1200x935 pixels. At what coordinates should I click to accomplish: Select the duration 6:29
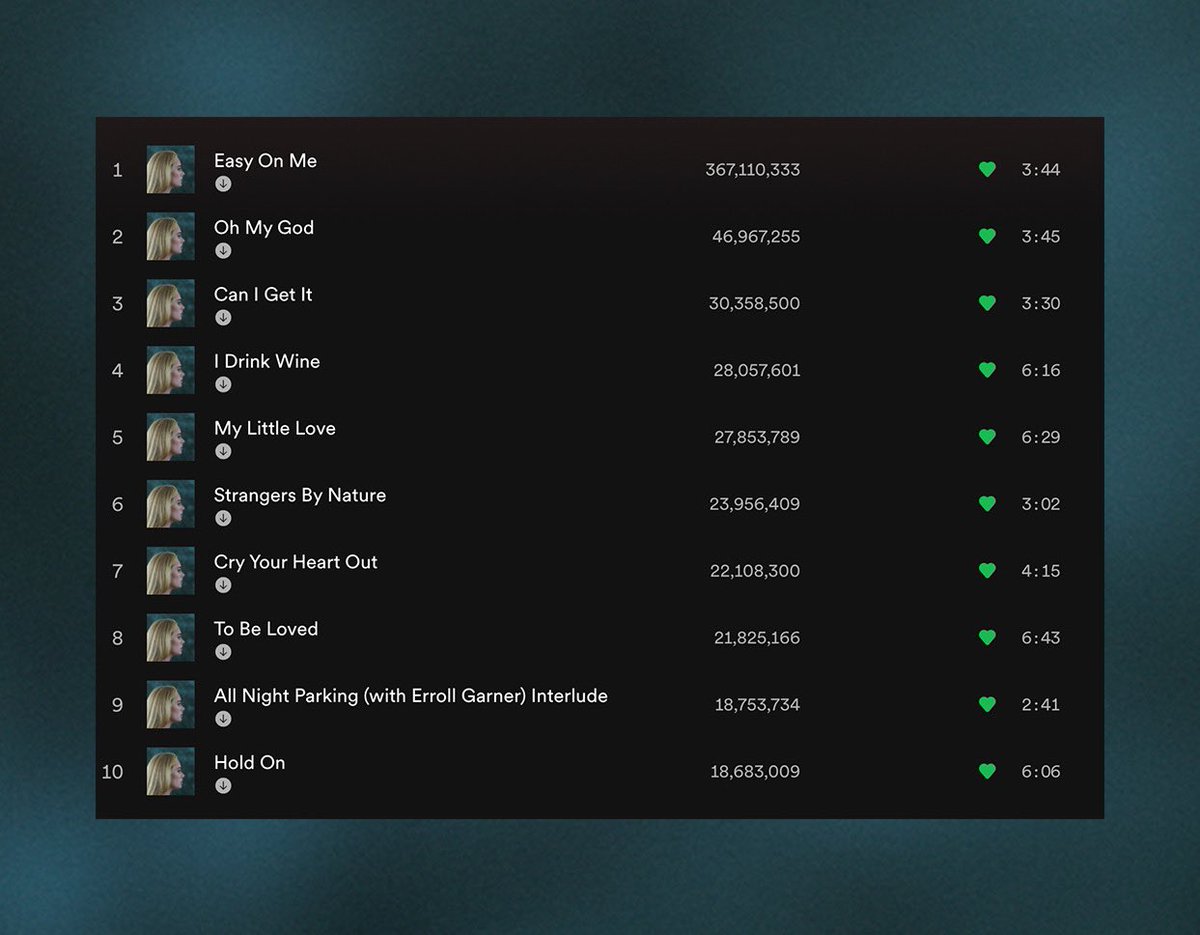(x=1041, y=437)
